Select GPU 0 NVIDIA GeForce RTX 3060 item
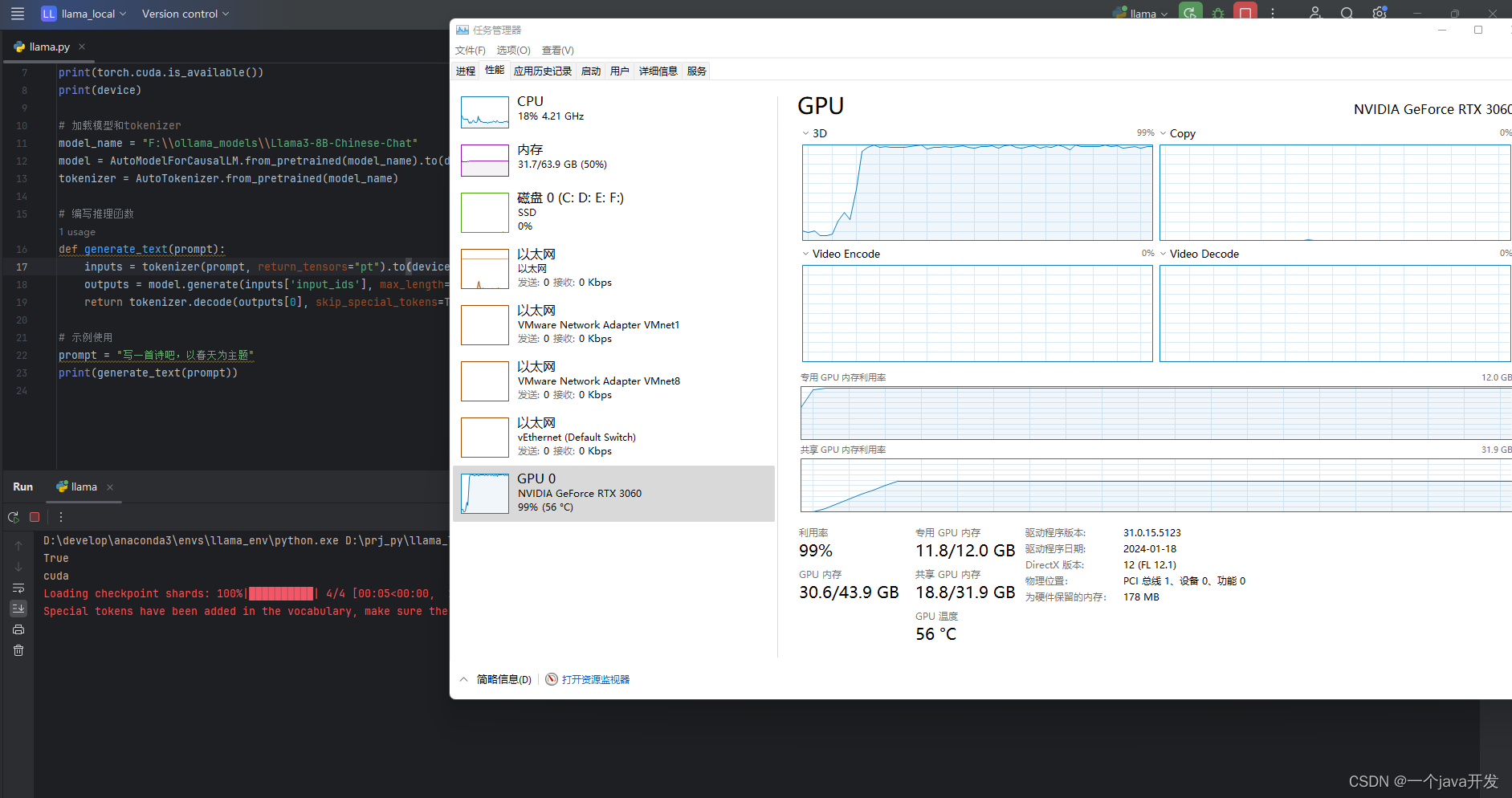 tap(613, 494)
